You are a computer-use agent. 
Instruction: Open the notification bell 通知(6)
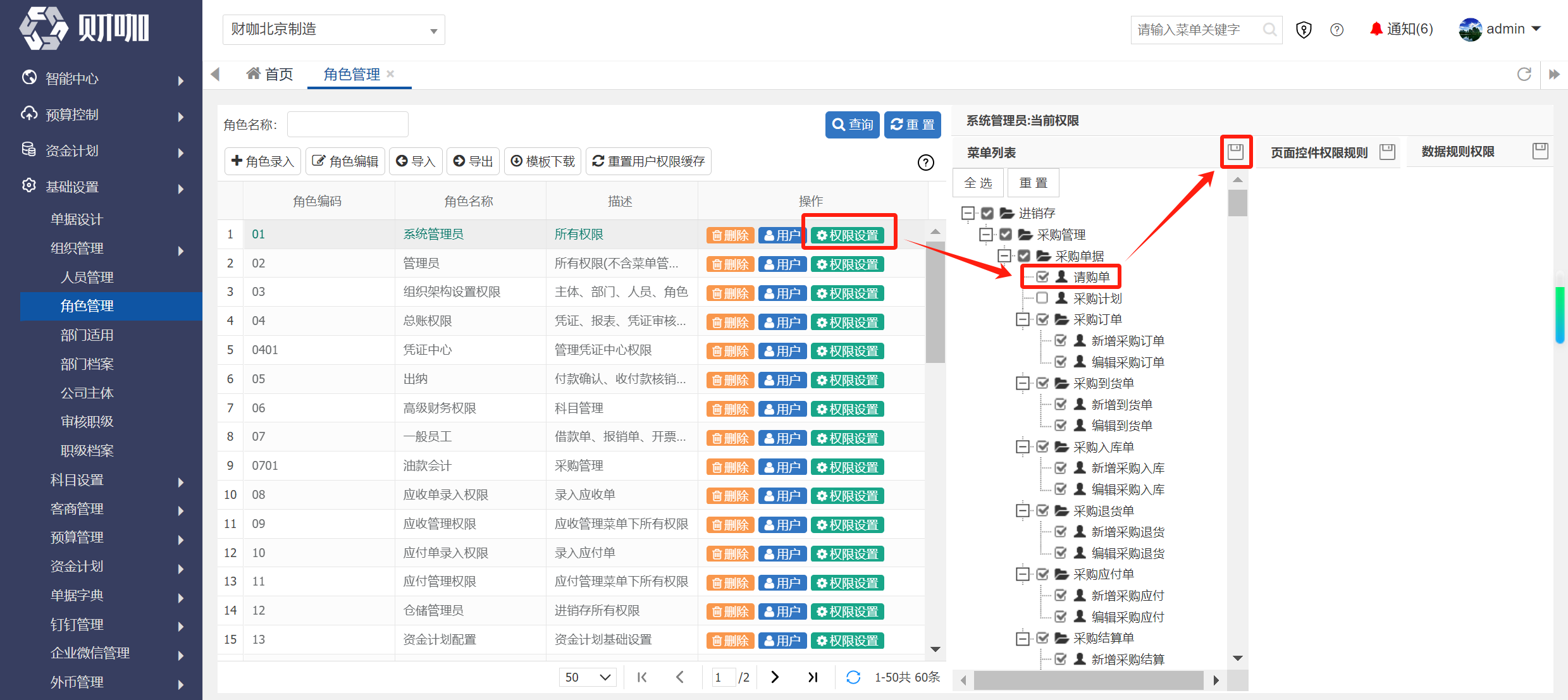[x=1401, y=29]
